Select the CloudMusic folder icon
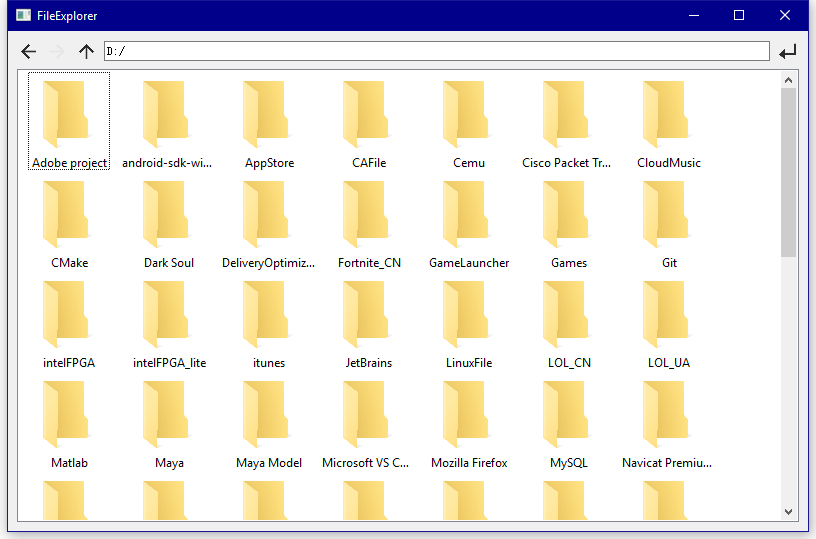 coord(665,114)
